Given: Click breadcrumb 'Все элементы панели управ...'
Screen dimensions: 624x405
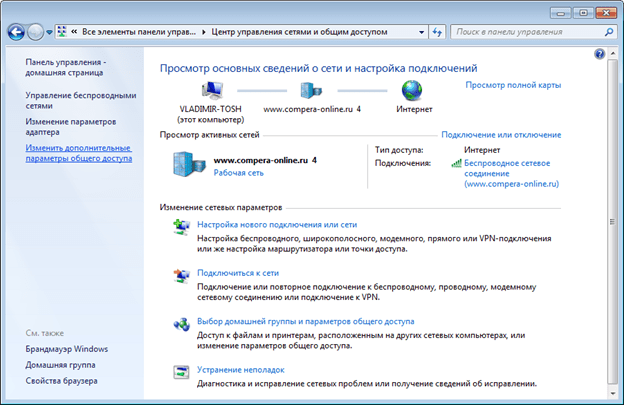Looking at the screenshot, I should (x=139, y=32).
